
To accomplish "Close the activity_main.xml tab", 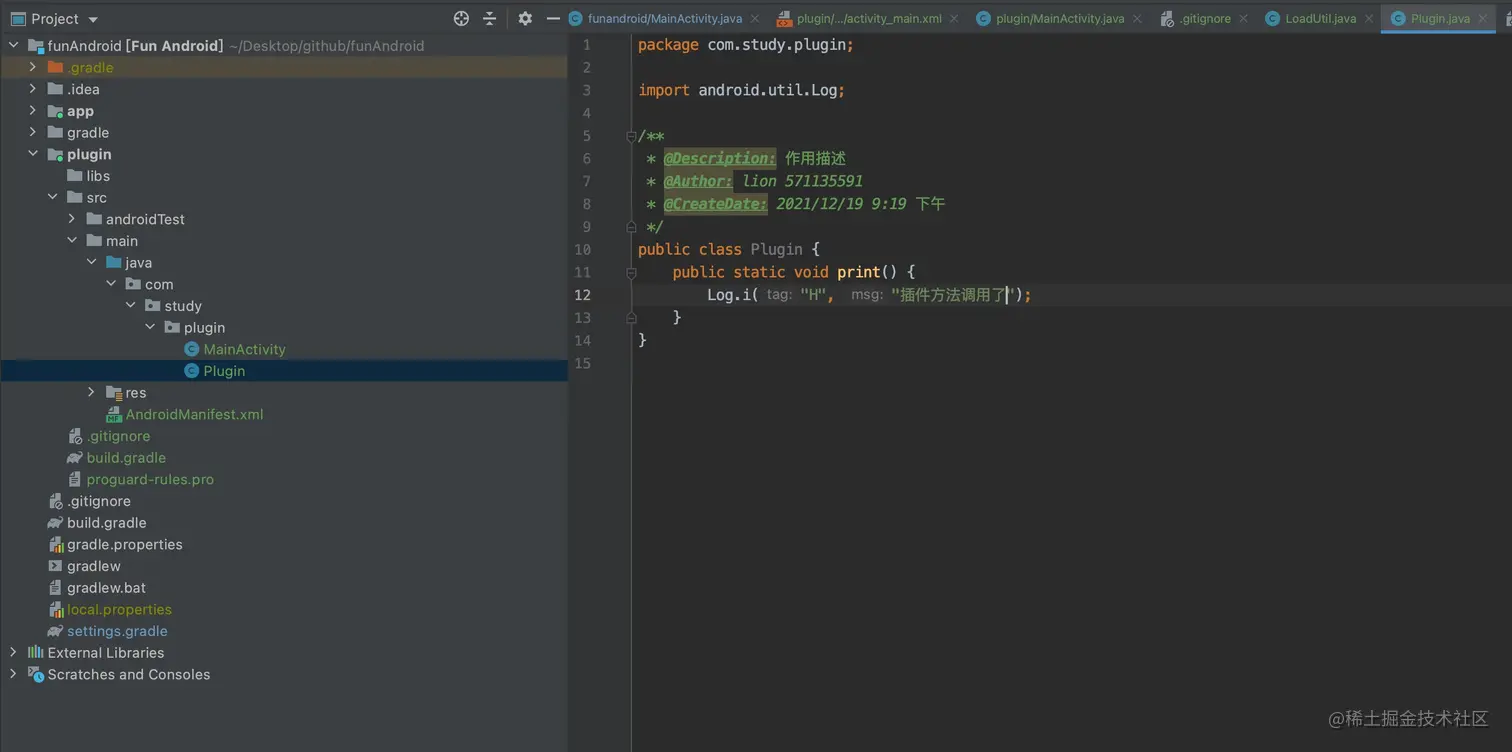I will 954,19.
